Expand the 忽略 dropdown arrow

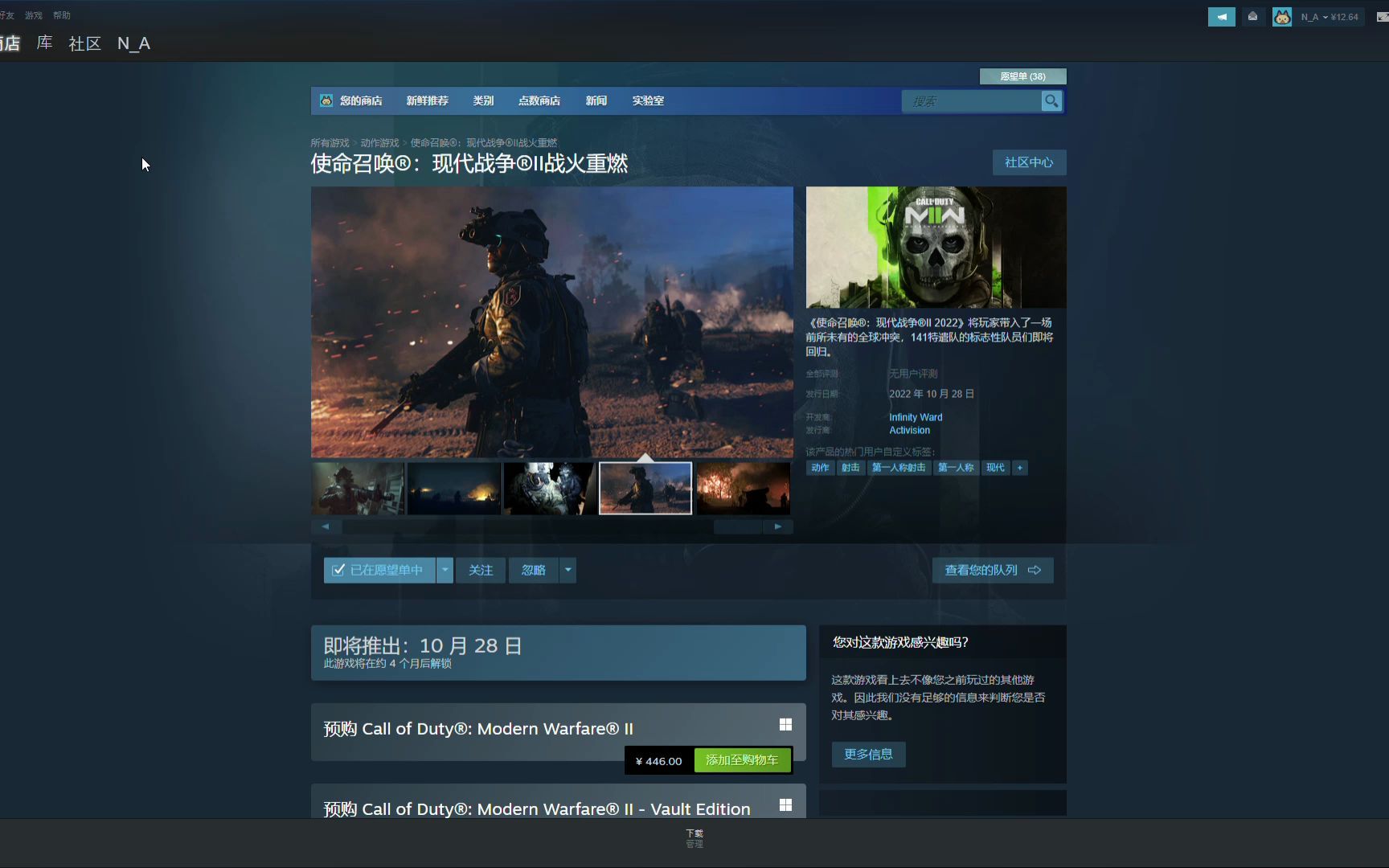click(567, 570)
